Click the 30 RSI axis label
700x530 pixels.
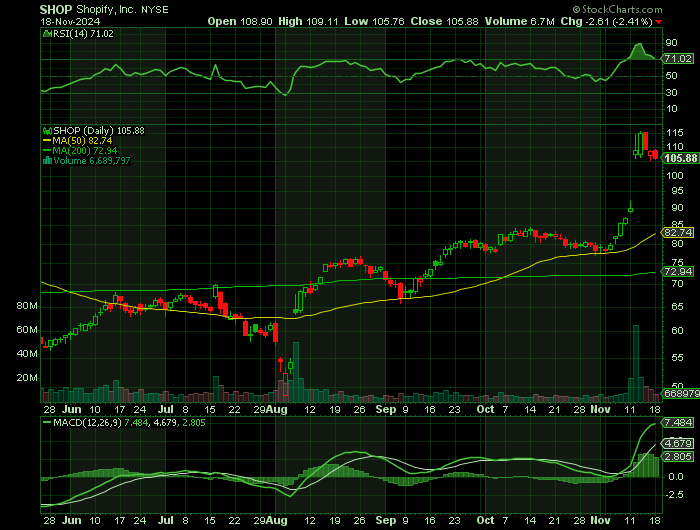[x=671, y=92]
